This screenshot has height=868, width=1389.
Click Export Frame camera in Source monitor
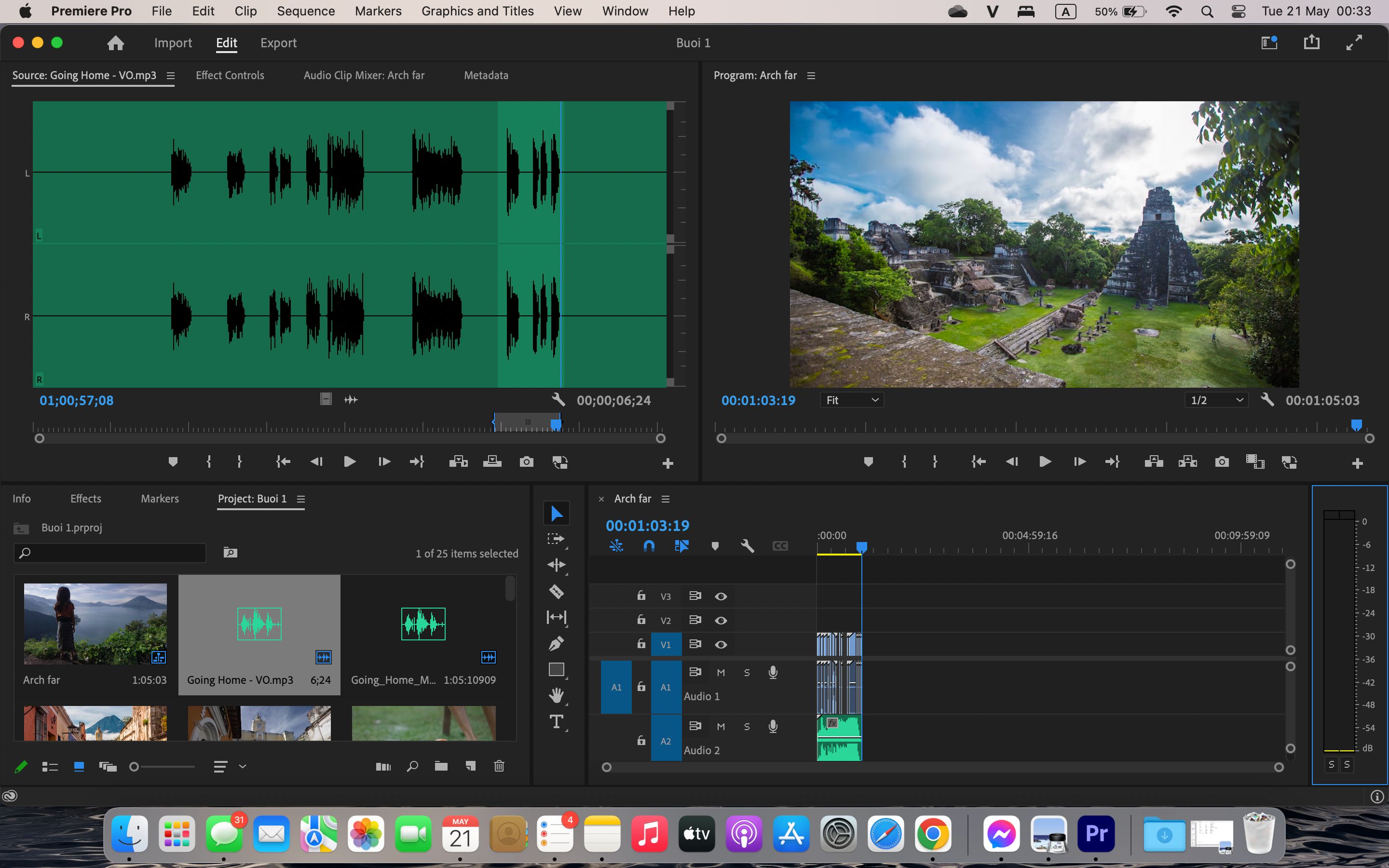click(x=526, y=462)
